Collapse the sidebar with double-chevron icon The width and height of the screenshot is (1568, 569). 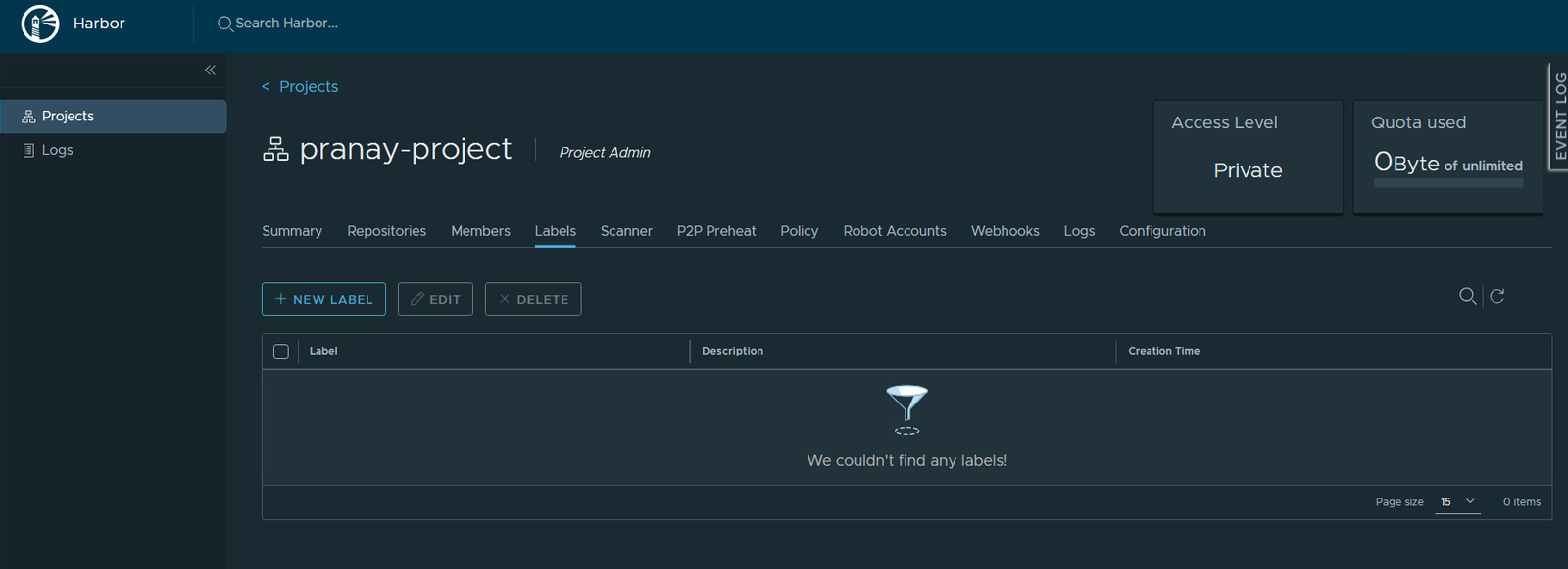point(210,70)
